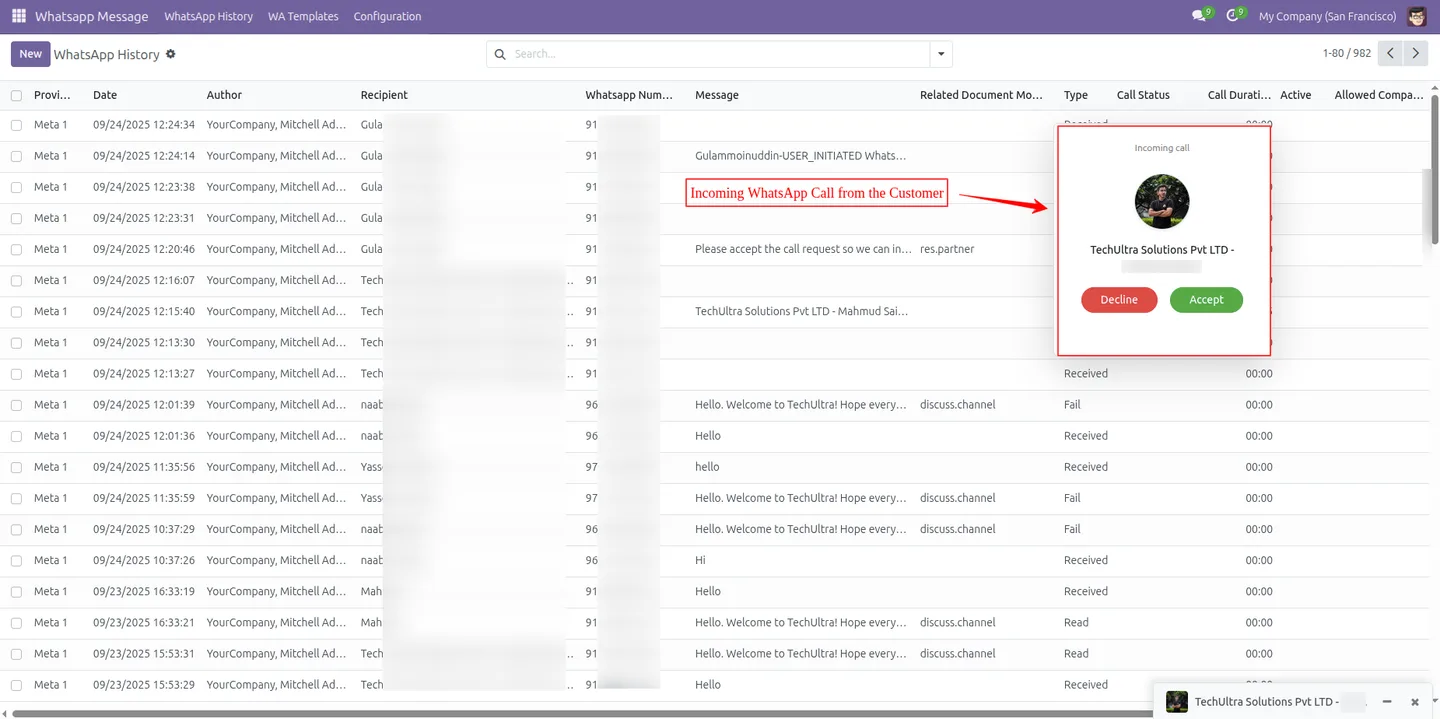This screenshot has width=1440, height=719.
Task: Sort by the Recipient column header
Action: click(x=384, y=95)
